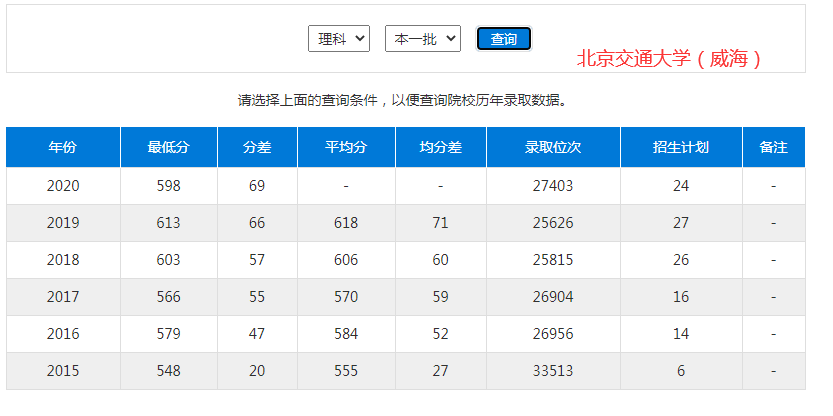Click average score 606
The height and width of the screenshot is (416, 833).
tap(346, 260)
